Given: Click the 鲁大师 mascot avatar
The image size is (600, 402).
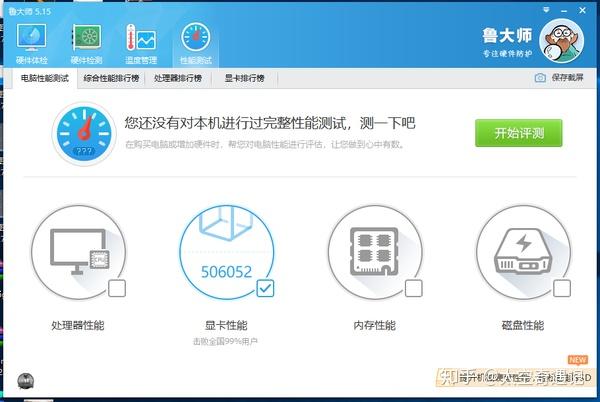Looking at the screenshot, I should pos(561,41).
